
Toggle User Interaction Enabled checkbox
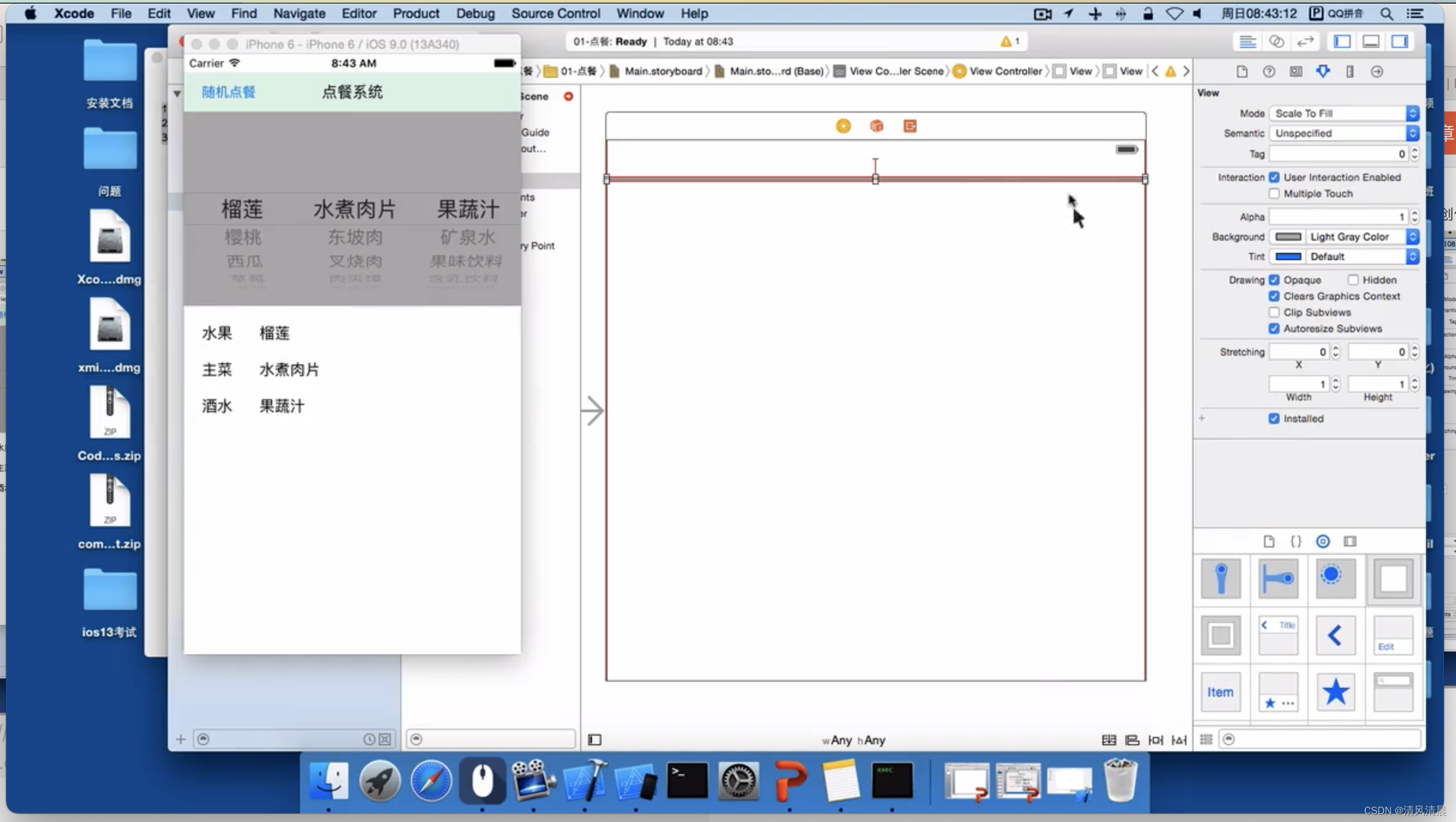click(1274, 177)
